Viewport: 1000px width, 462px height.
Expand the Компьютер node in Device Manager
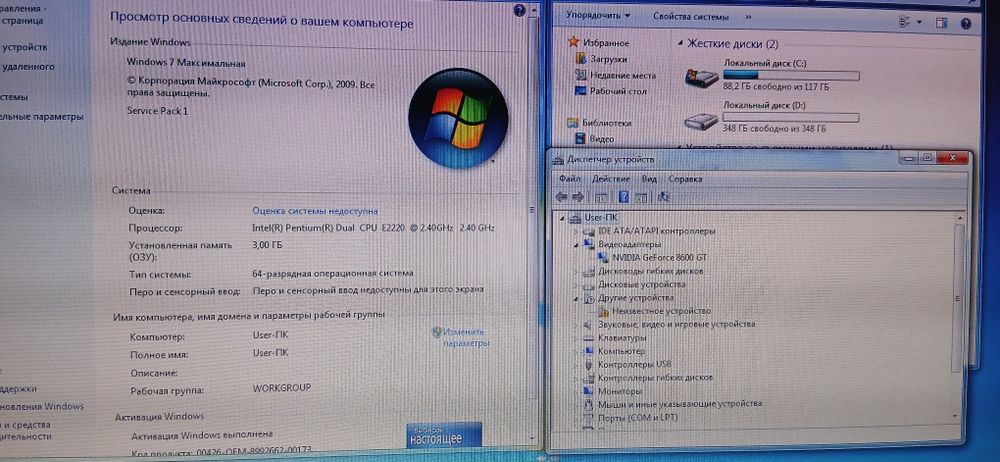pos(577,351)
